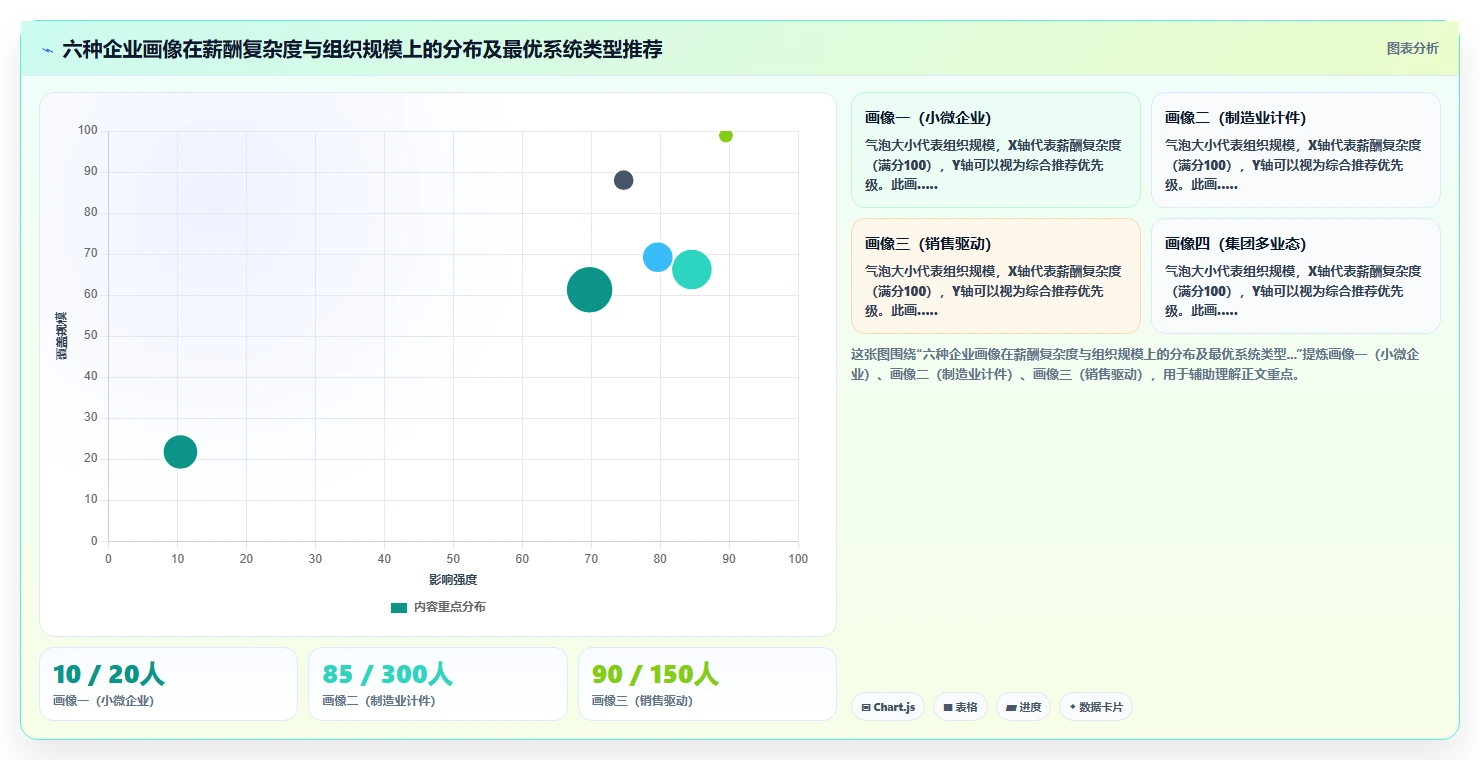
Task: Click 画像三（销售驱动）caption under 90 / 150人
Action: 642,701
